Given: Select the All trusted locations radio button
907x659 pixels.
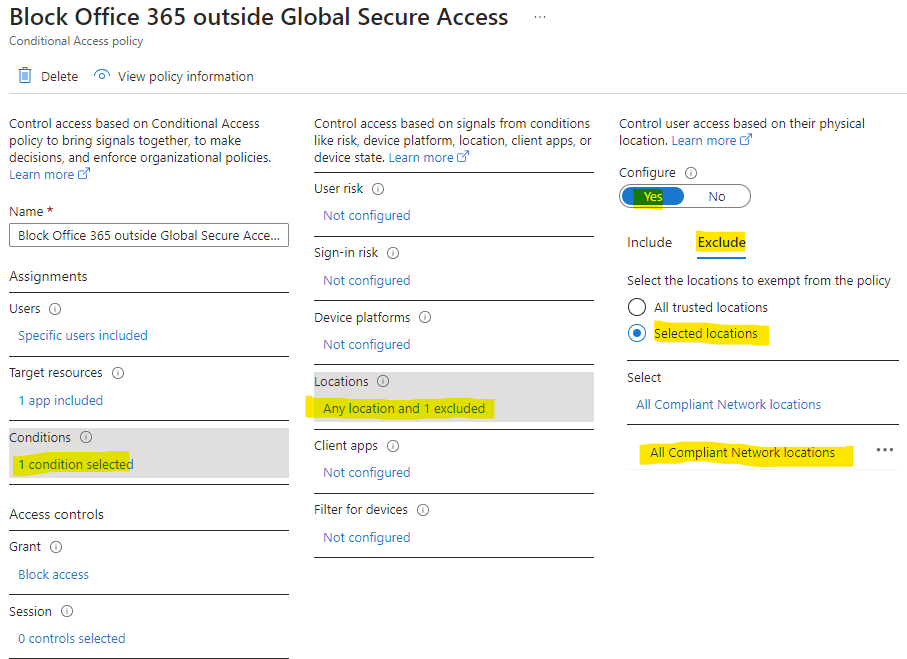Looking at the screenshot, I should (637, 307).
